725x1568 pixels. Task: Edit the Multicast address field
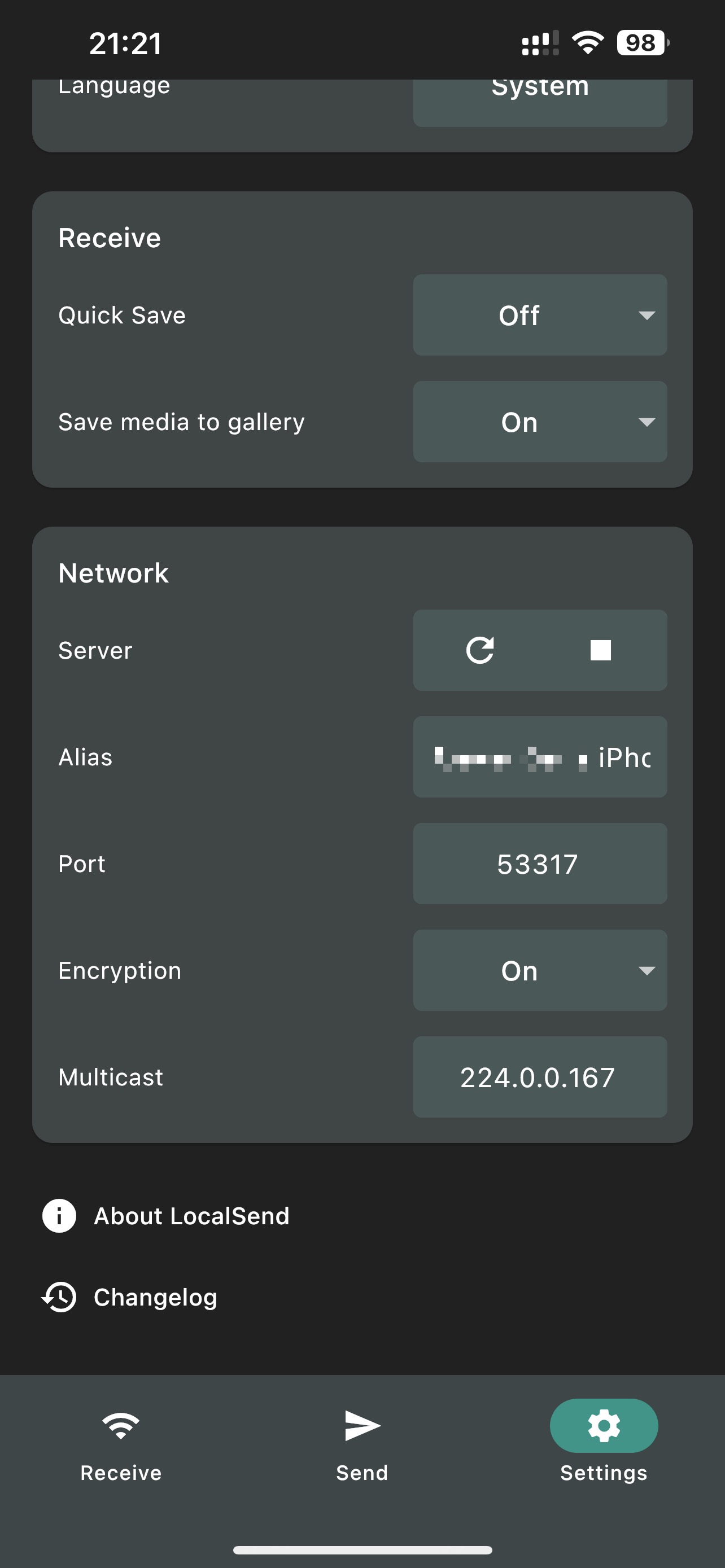(539, 1077)
